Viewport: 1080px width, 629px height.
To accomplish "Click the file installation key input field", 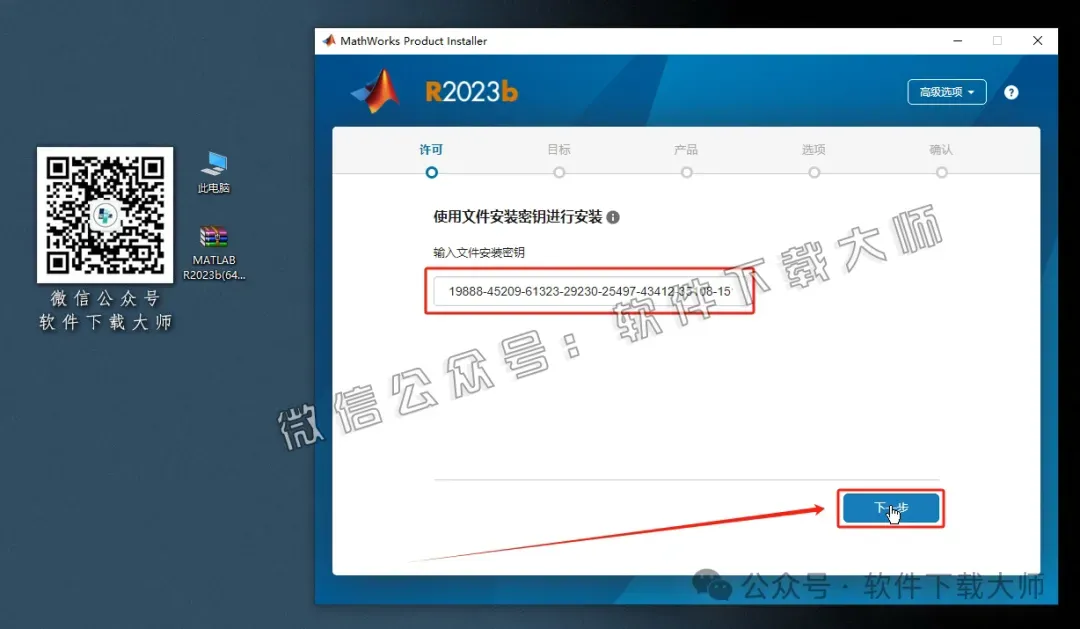I will [590, 291].
